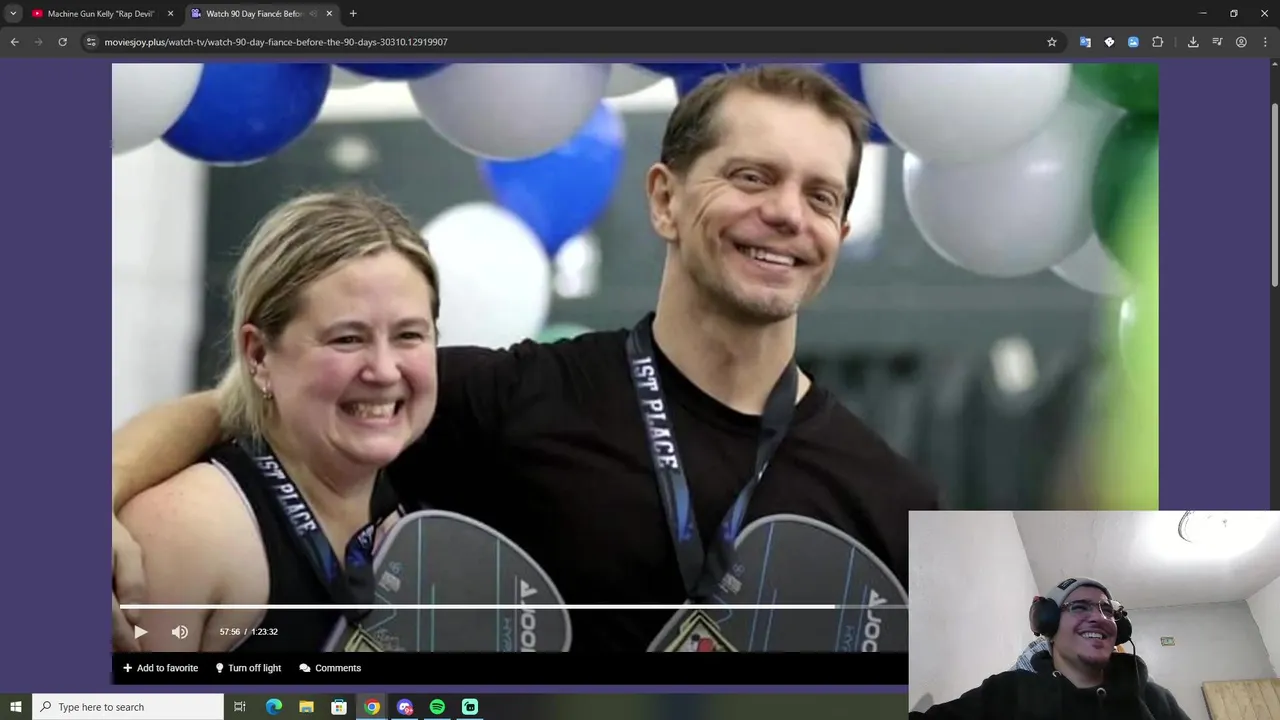Open the dark diamond extension icon
The image size is (1280, 720).
pos(1109,42)
